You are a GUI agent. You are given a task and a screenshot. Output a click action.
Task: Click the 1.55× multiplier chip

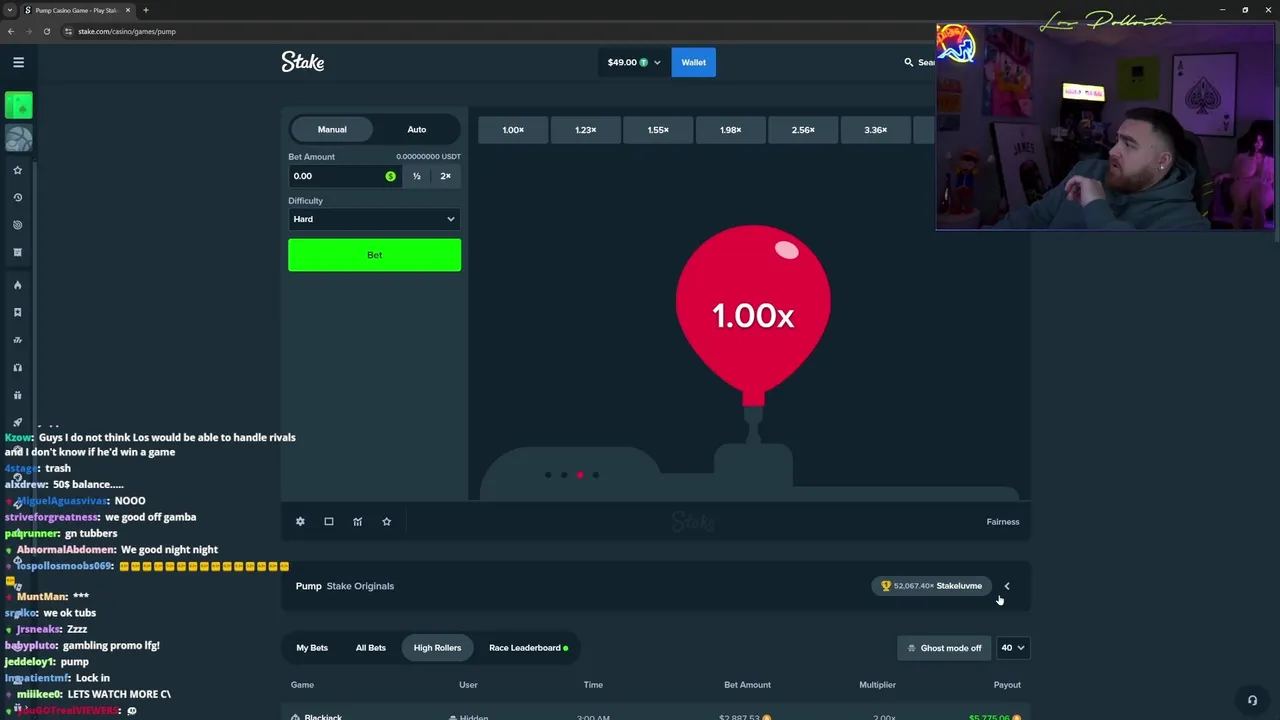(x=658, y=130)
